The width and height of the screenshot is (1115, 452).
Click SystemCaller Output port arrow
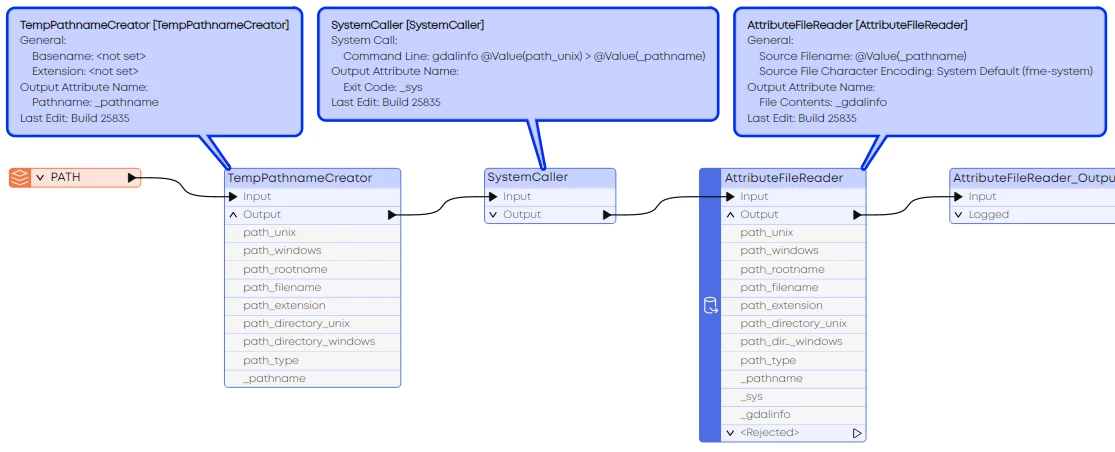[x=607, y=215]
